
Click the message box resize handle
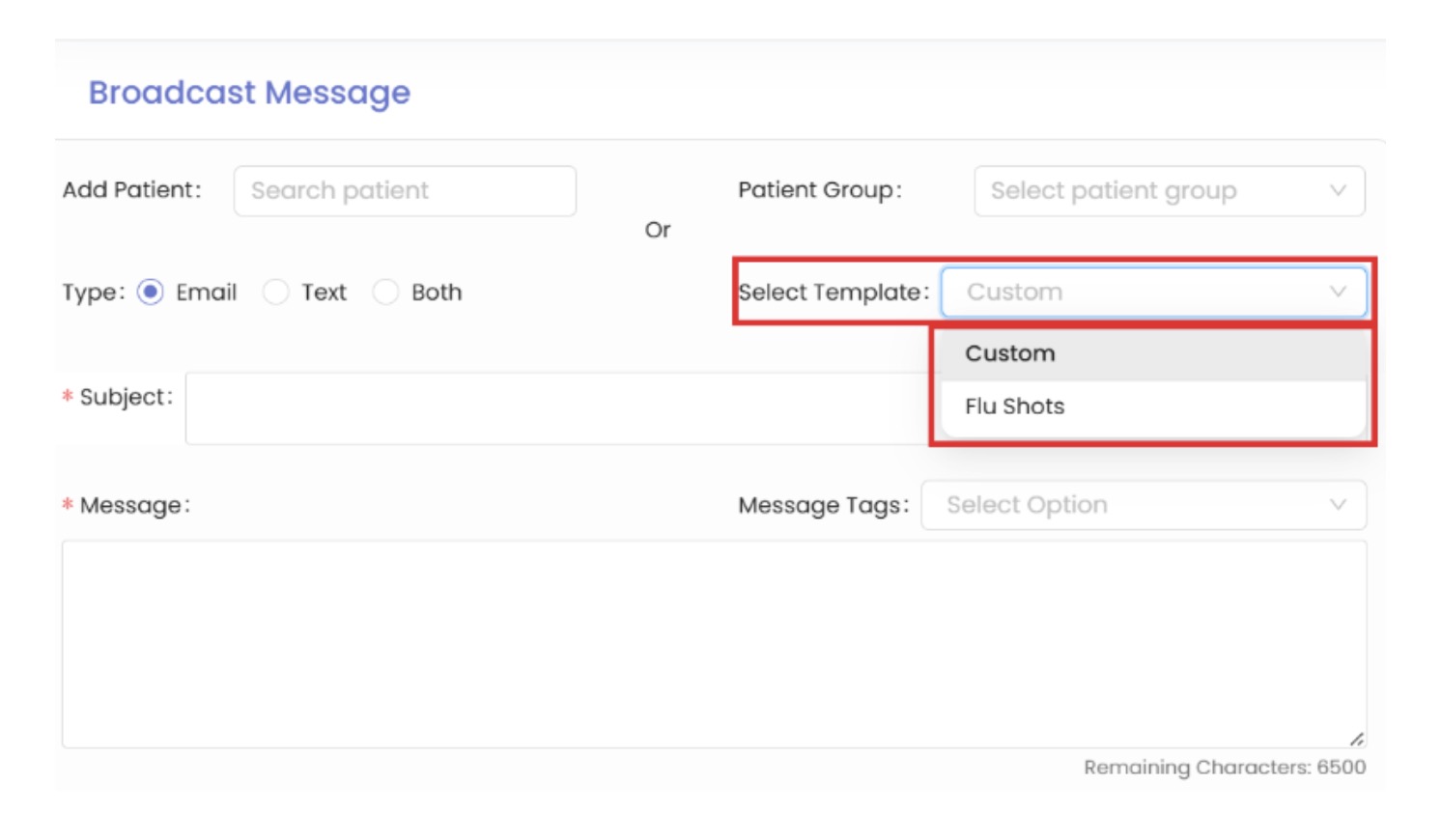click(1356, 739)
